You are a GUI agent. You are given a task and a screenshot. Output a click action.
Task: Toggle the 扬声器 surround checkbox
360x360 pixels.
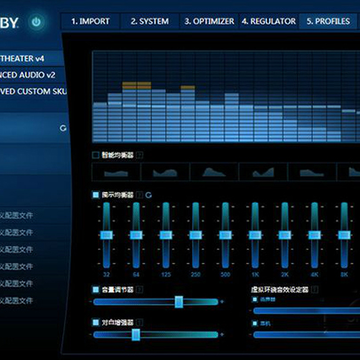click(x=255, y=299)
